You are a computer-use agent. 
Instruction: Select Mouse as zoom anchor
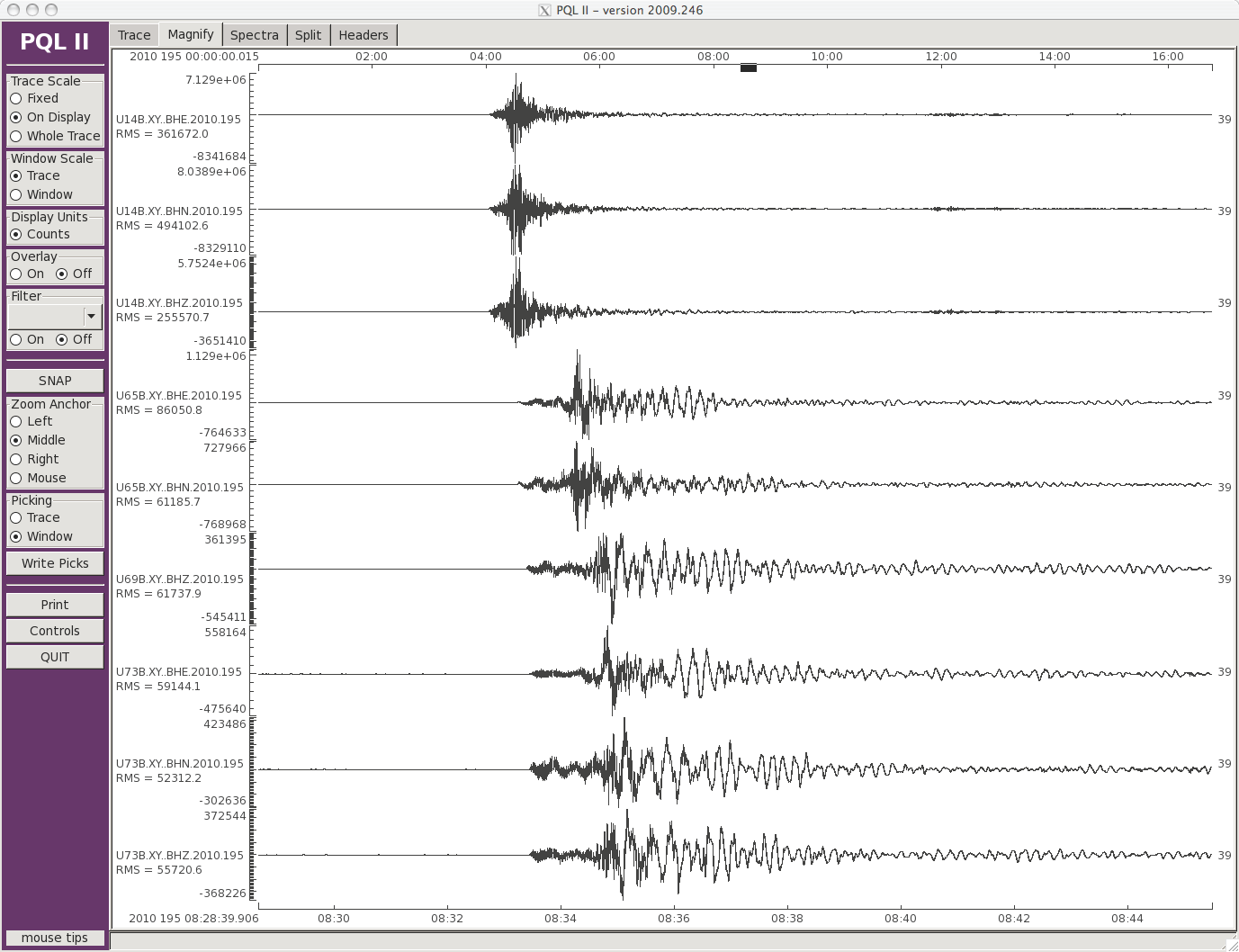(x=16, y=479)
